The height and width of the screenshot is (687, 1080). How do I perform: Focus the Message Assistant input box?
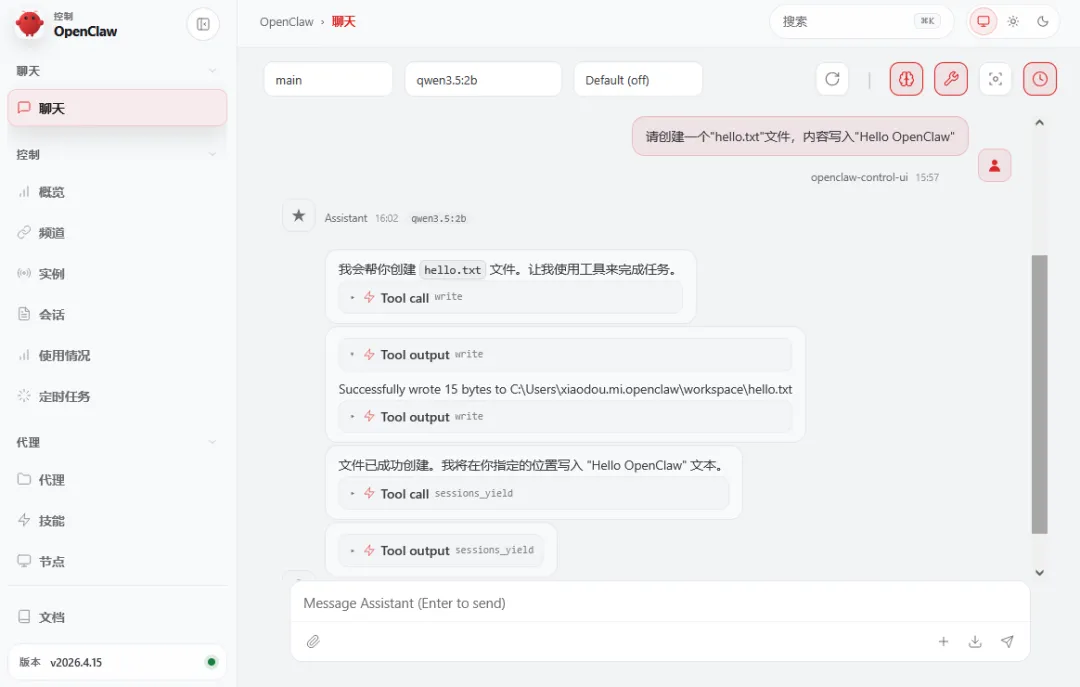(x=660, y=603)
